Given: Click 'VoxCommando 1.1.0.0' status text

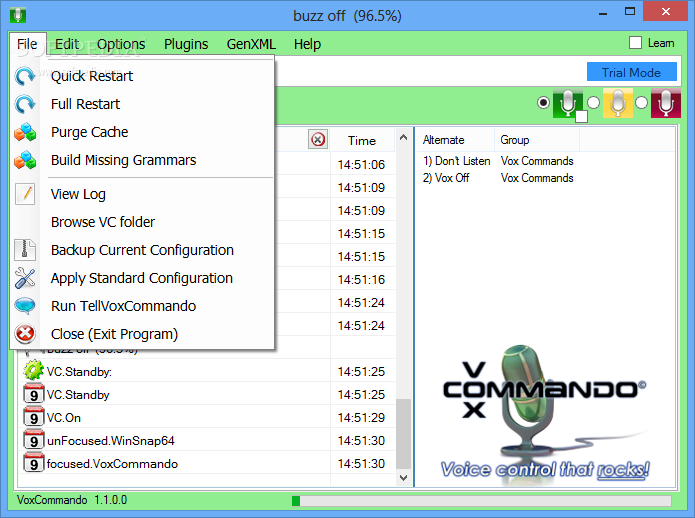Looking at the screenshot, I should tap(72, 500).
